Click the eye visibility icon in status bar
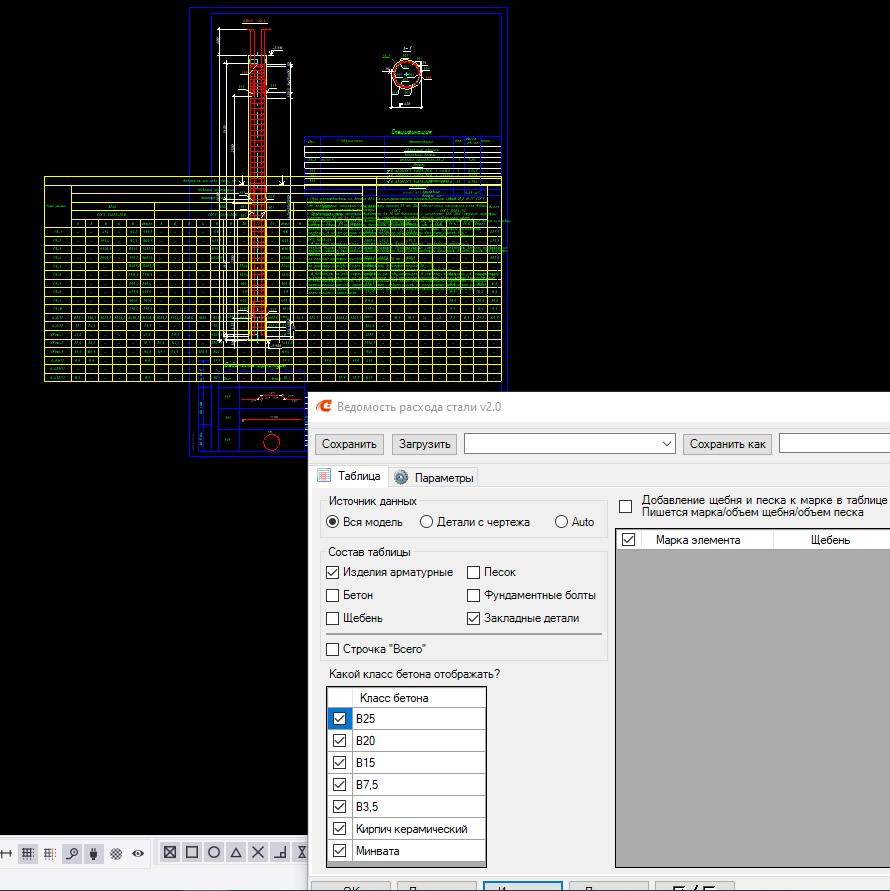The width and height of the screenshot is (890, 891). point(138,853)
